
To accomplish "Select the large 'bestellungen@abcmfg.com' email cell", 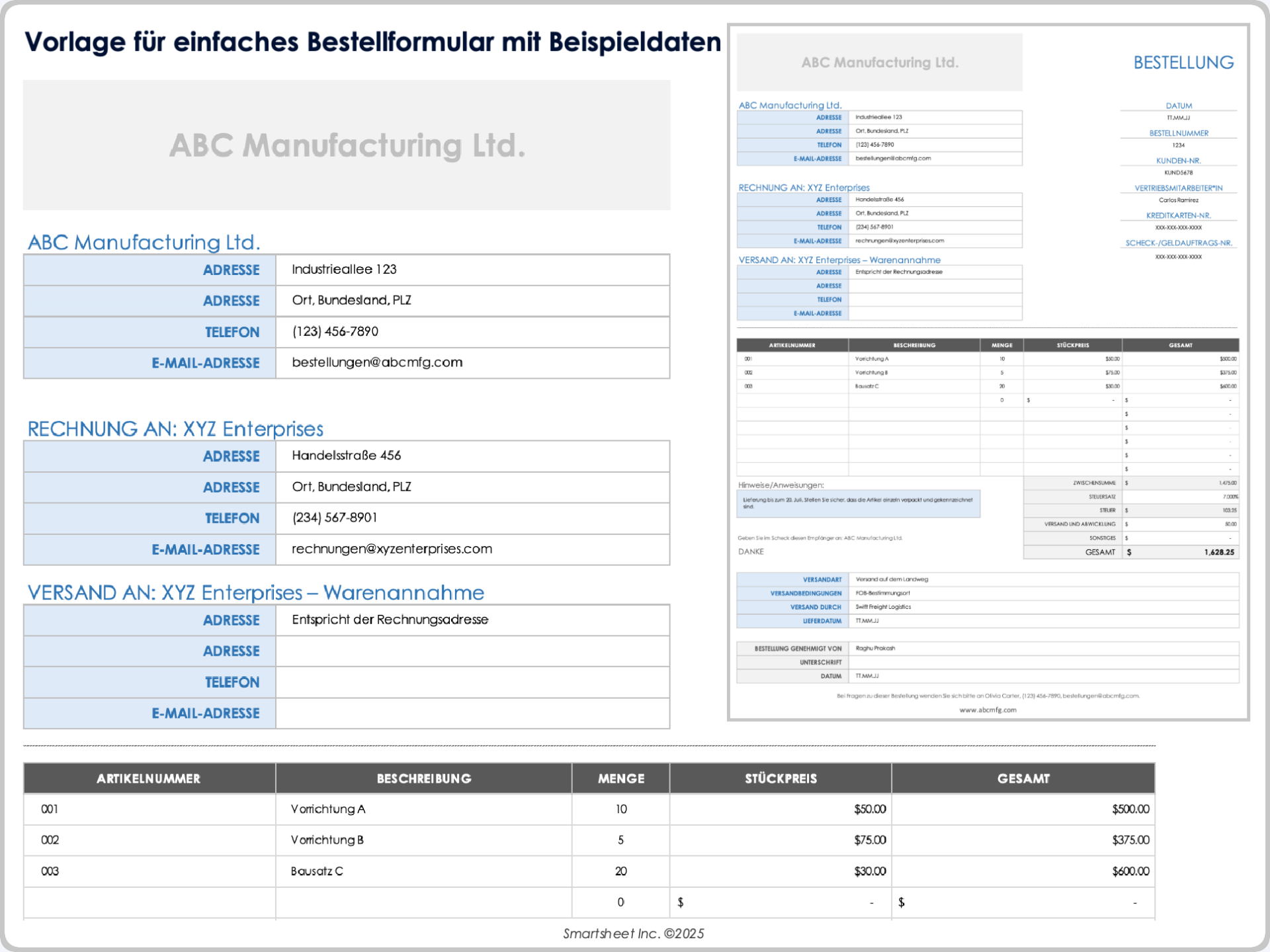I will click(x=472, y=363).
